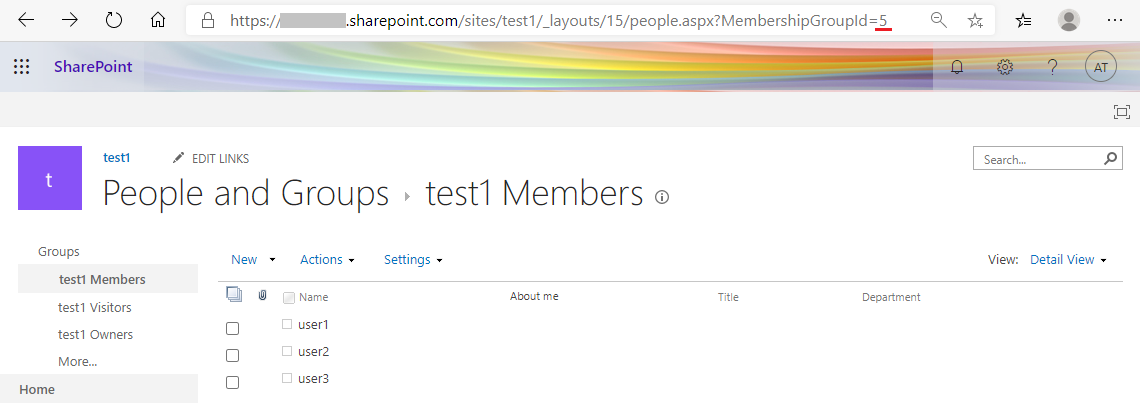Check the box for user1
Viewport: 1140px width, 404px height.
(x=233, y=328)
